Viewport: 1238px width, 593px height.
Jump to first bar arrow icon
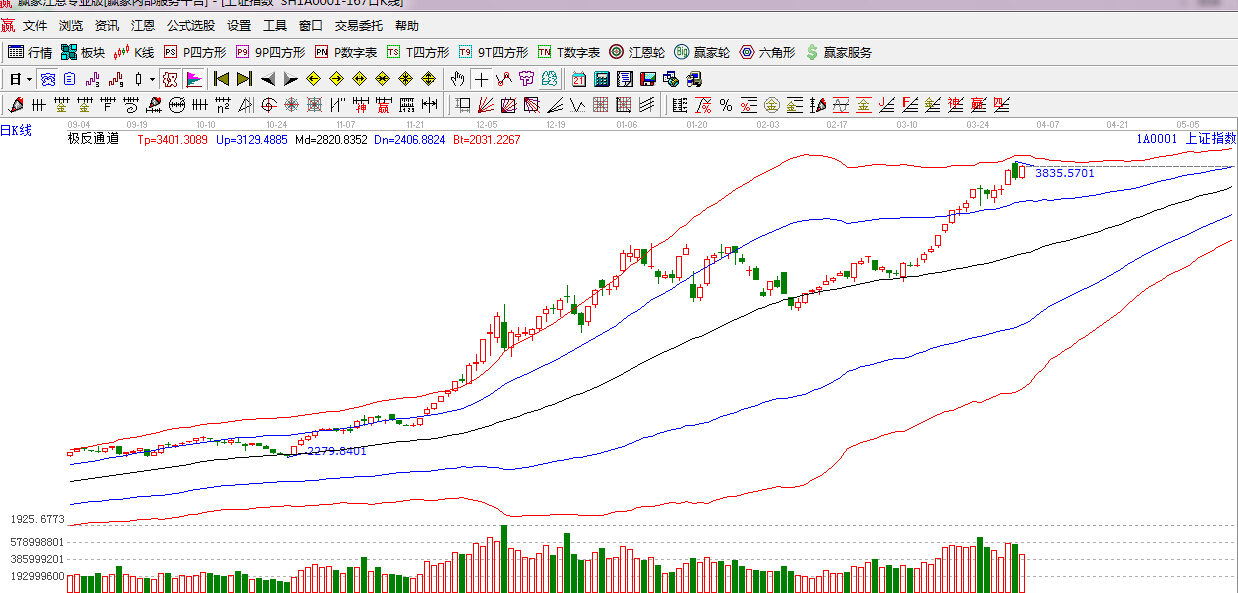[x=221, y=79]
